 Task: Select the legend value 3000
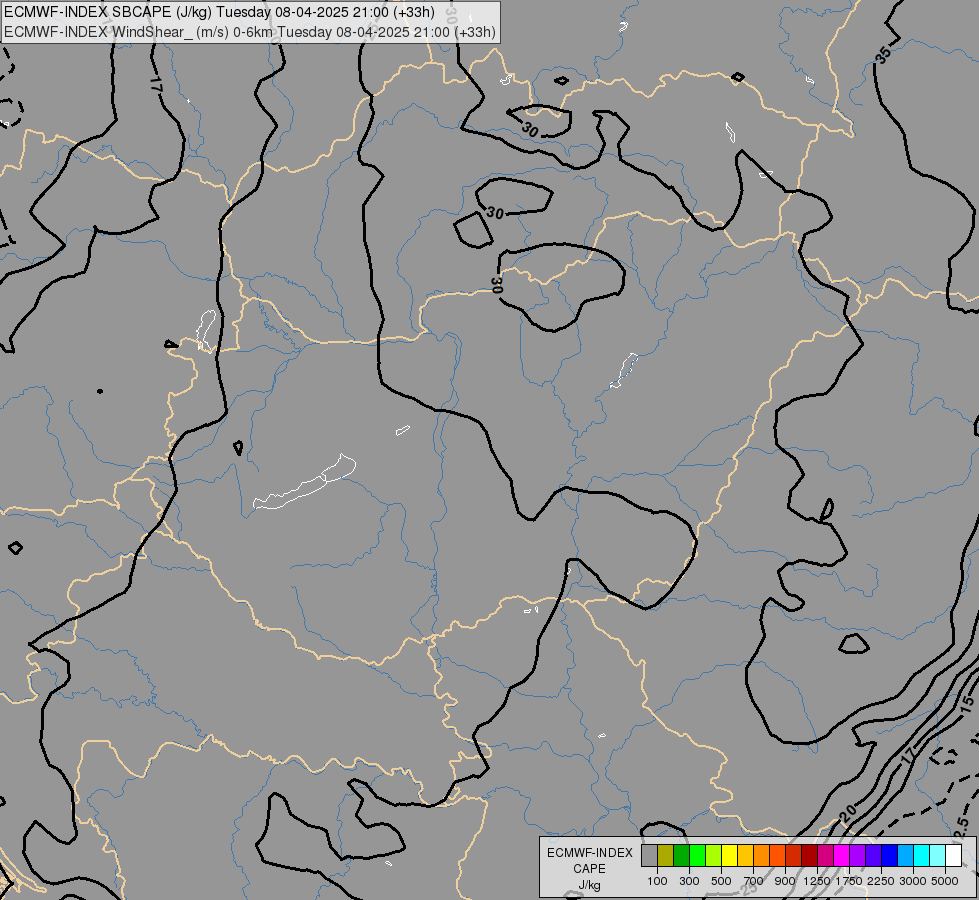pos(913,881)
